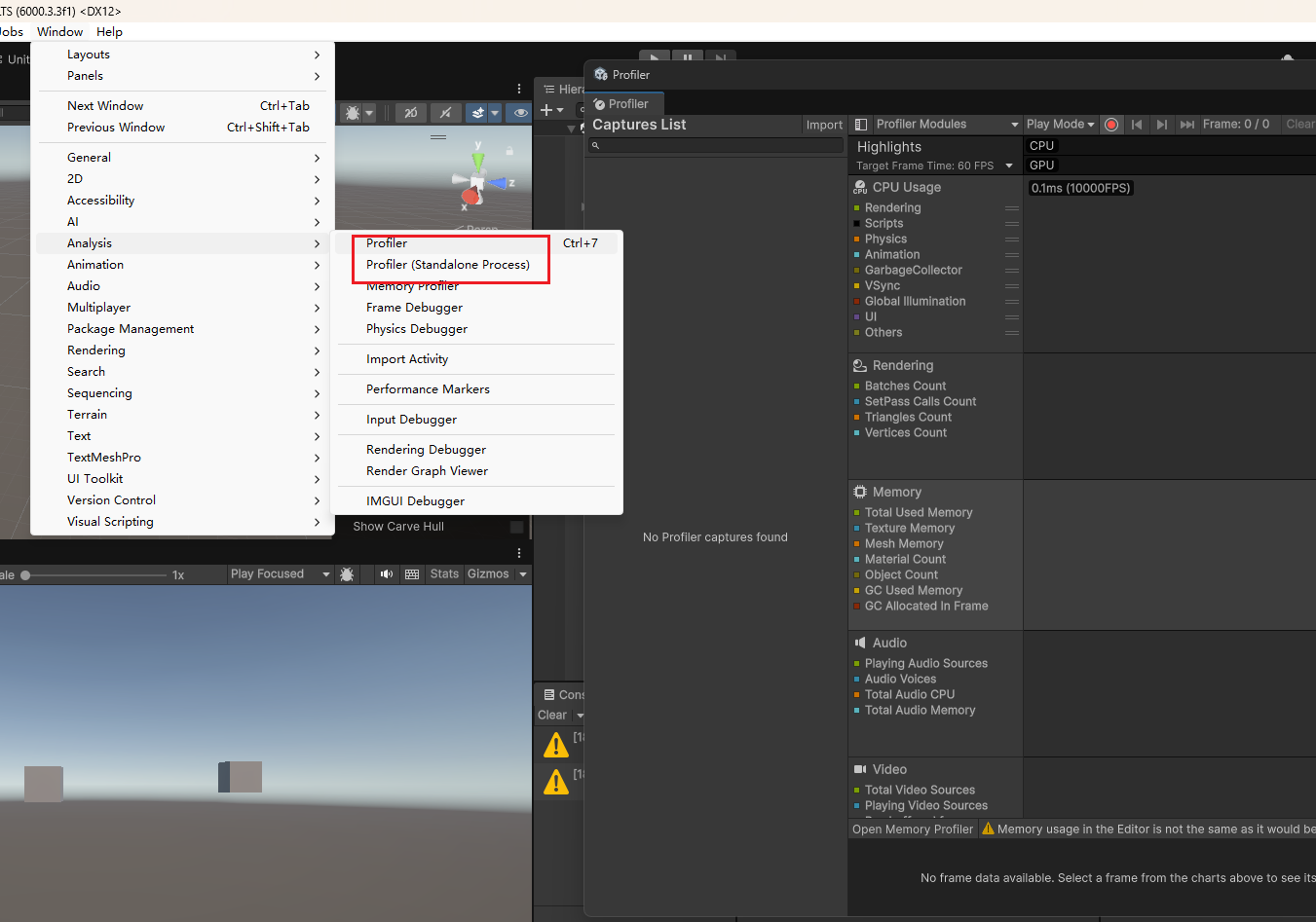The height and width of the screenshot is (922, 1316).
Task: Click the Game view scale slider handle
Action: [25, 575]
